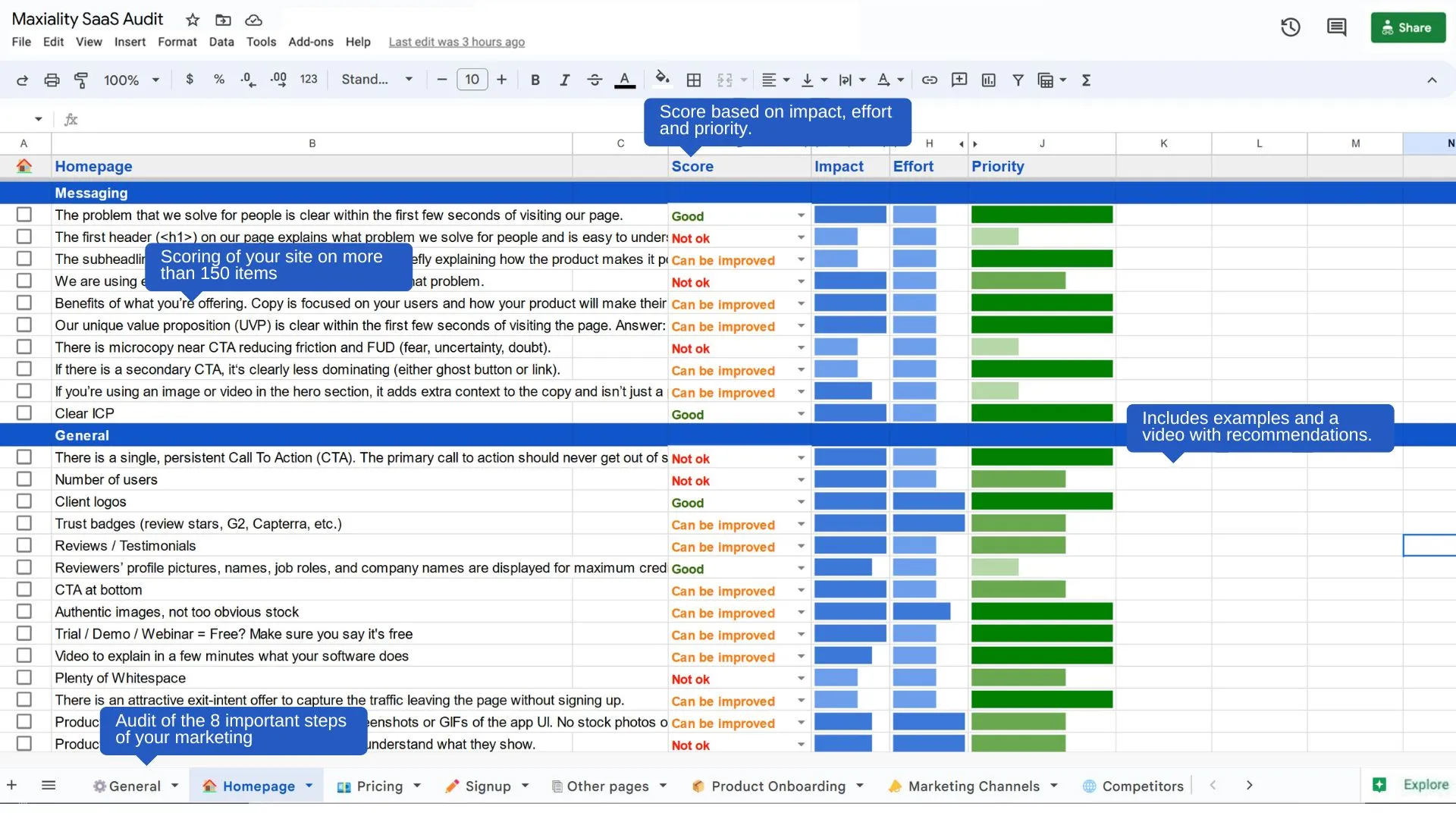Toggle italic formatting
The image size is (1456, 819).
pos(564,80)
